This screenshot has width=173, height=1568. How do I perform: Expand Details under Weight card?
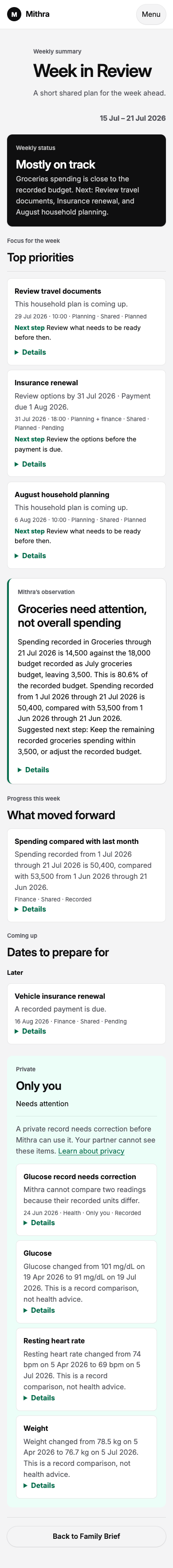click(x=39, y=1486)
